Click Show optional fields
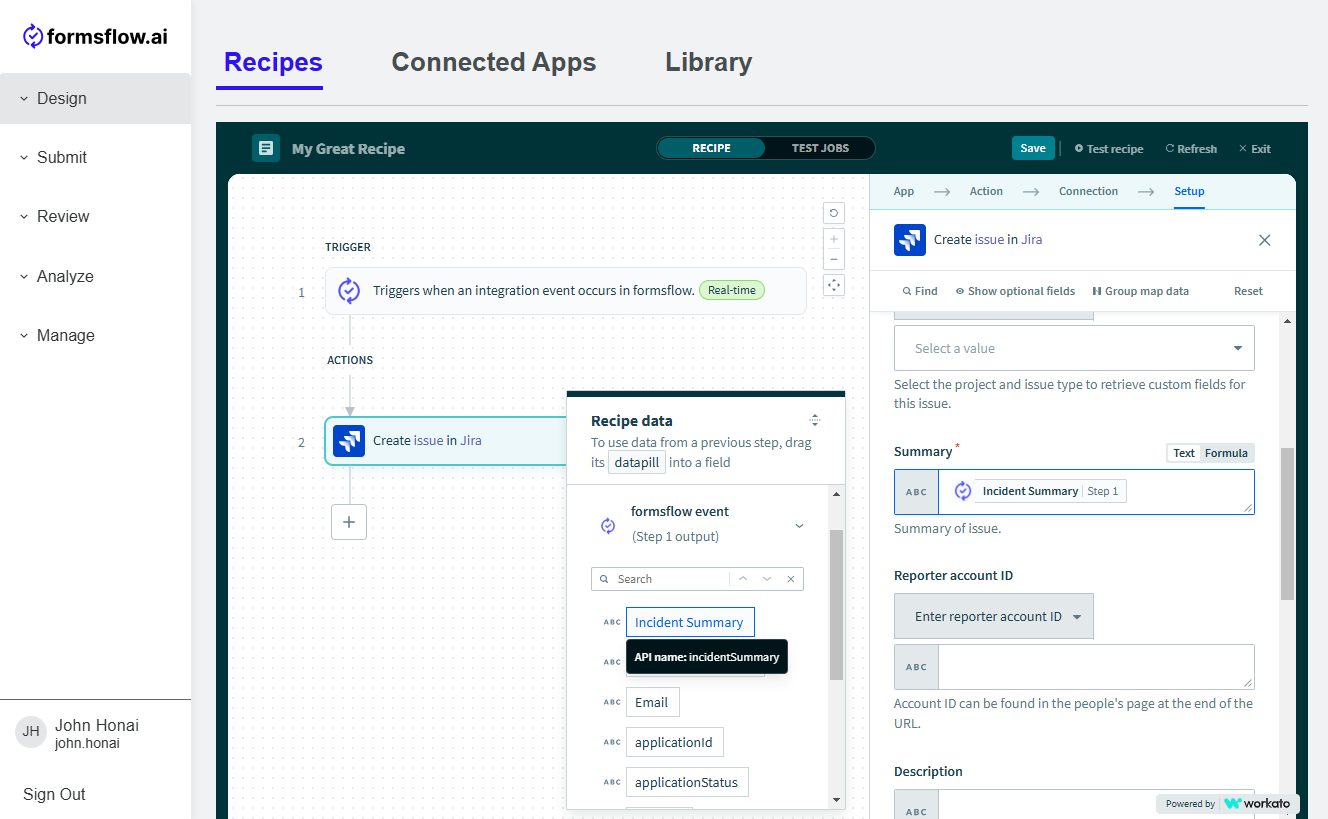 (1015, 291)
